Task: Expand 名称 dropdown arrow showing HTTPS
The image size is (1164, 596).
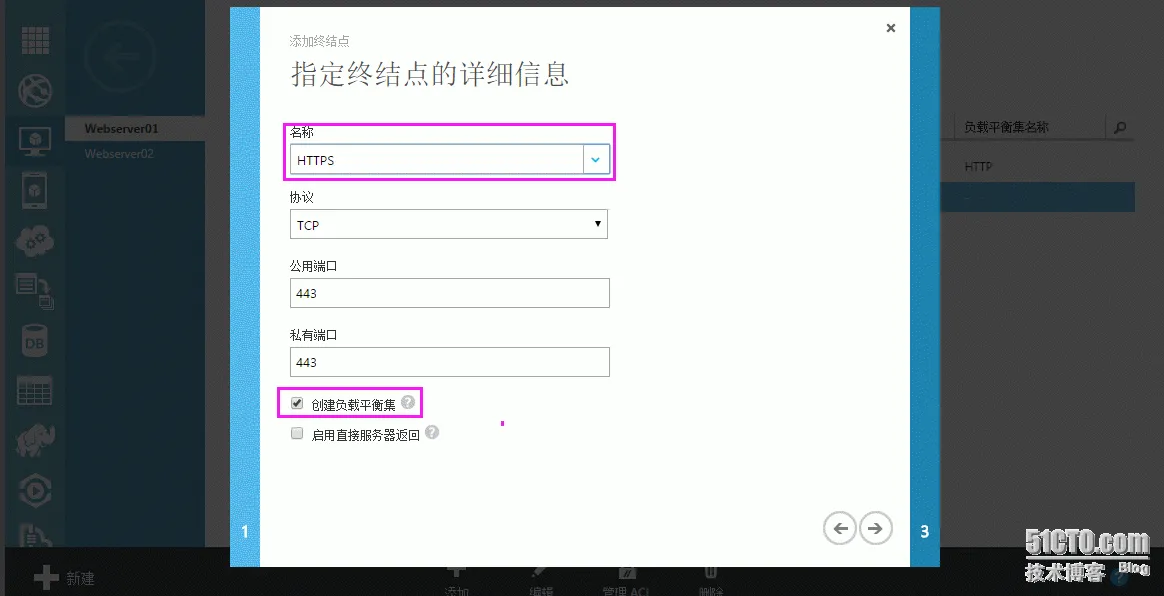Action: [596, 160]
